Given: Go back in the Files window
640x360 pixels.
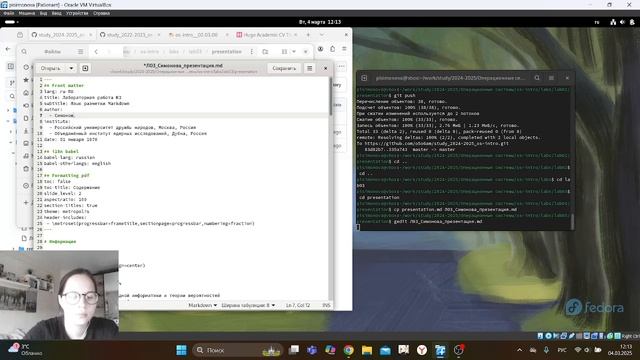Looking at the screenshot, I should pyautogui.click(x=96, y=51).
